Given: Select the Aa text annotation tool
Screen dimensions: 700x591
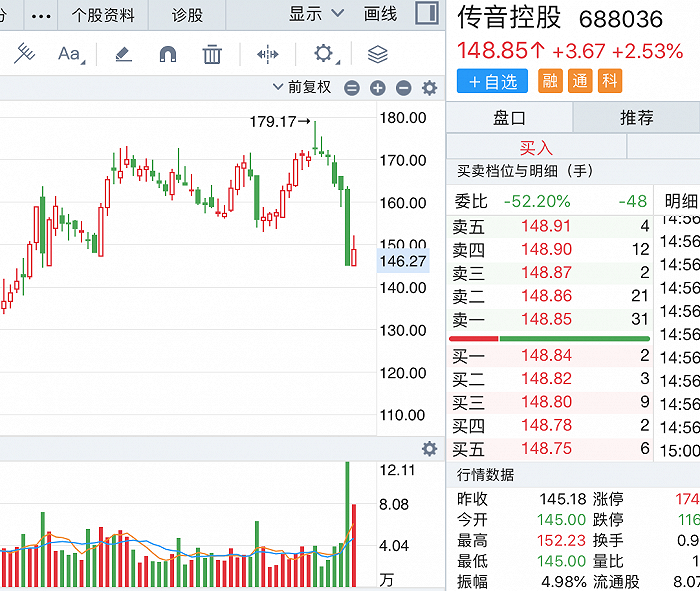Looking at the screenshot, I should point(71,54).
